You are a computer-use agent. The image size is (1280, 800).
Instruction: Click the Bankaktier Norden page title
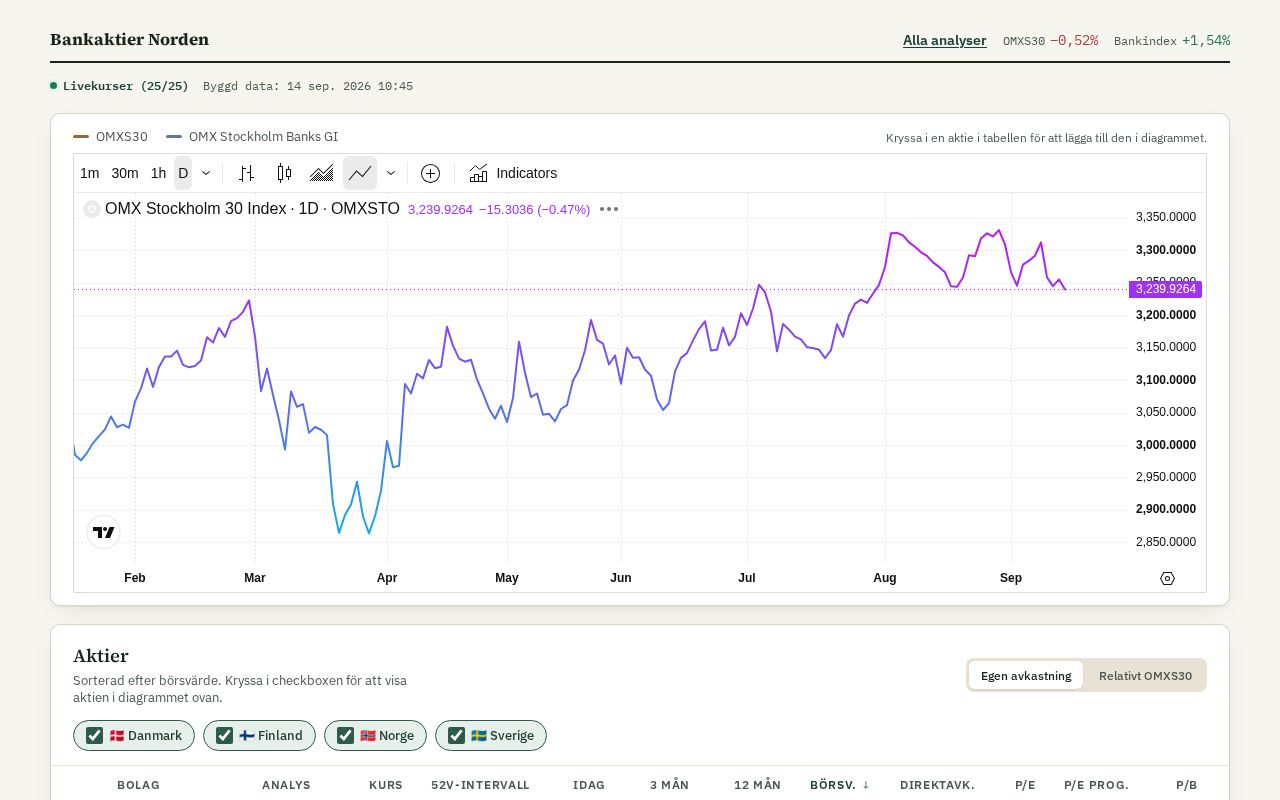point(130,40)
